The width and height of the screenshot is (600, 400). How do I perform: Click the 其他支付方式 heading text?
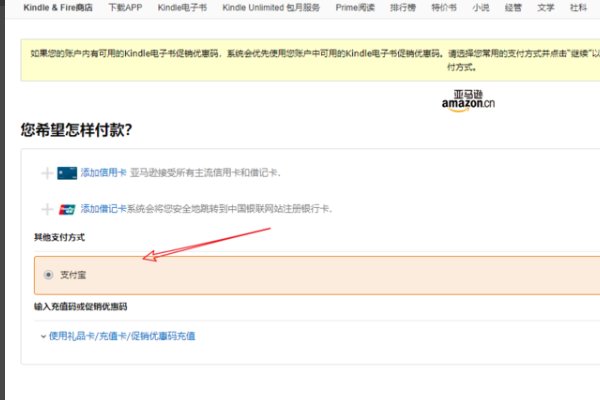59,237
